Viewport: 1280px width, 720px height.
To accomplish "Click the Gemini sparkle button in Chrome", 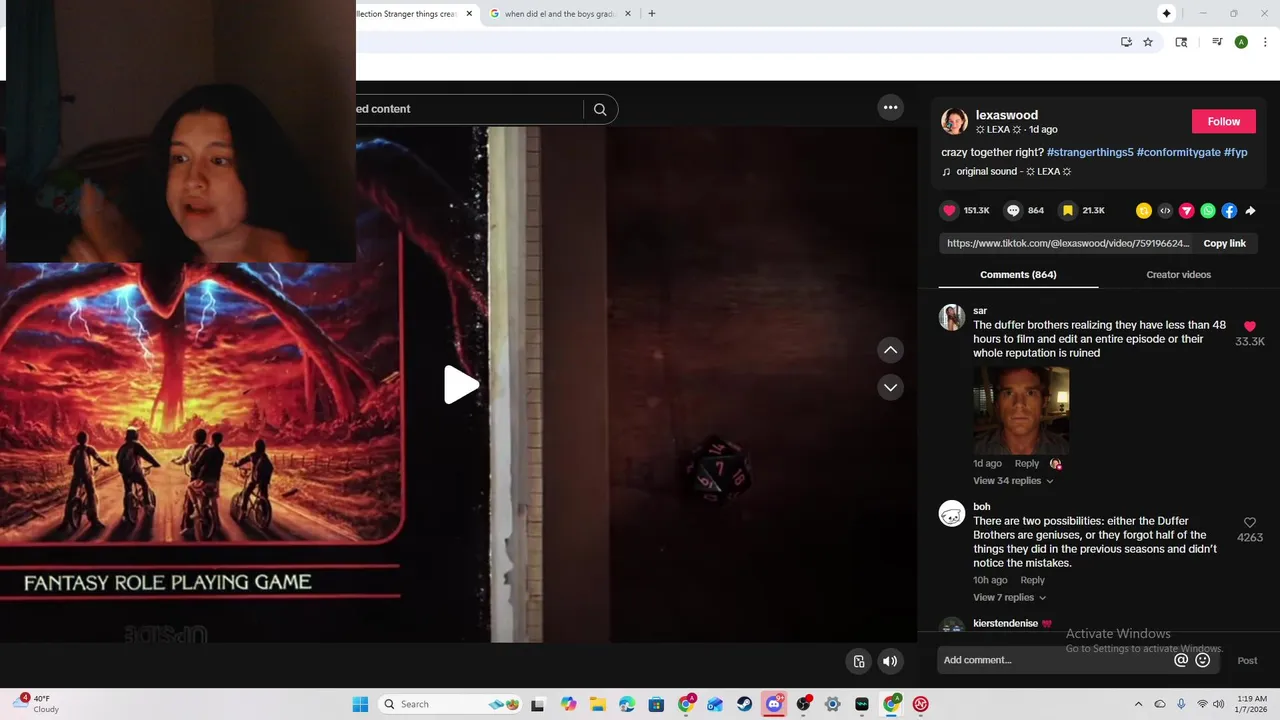I will coord(1166,13).
